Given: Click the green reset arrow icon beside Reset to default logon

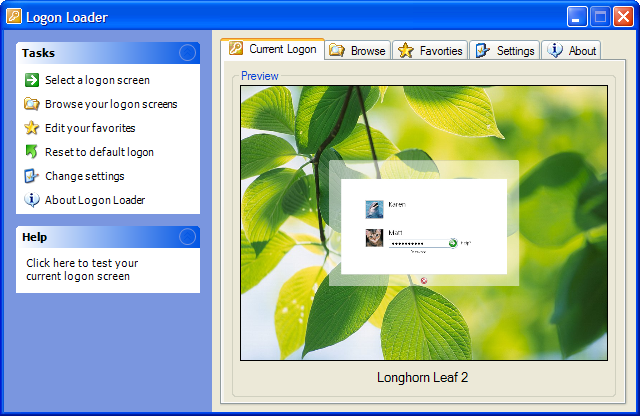Looking at the screenshot, I should (31, 151).
